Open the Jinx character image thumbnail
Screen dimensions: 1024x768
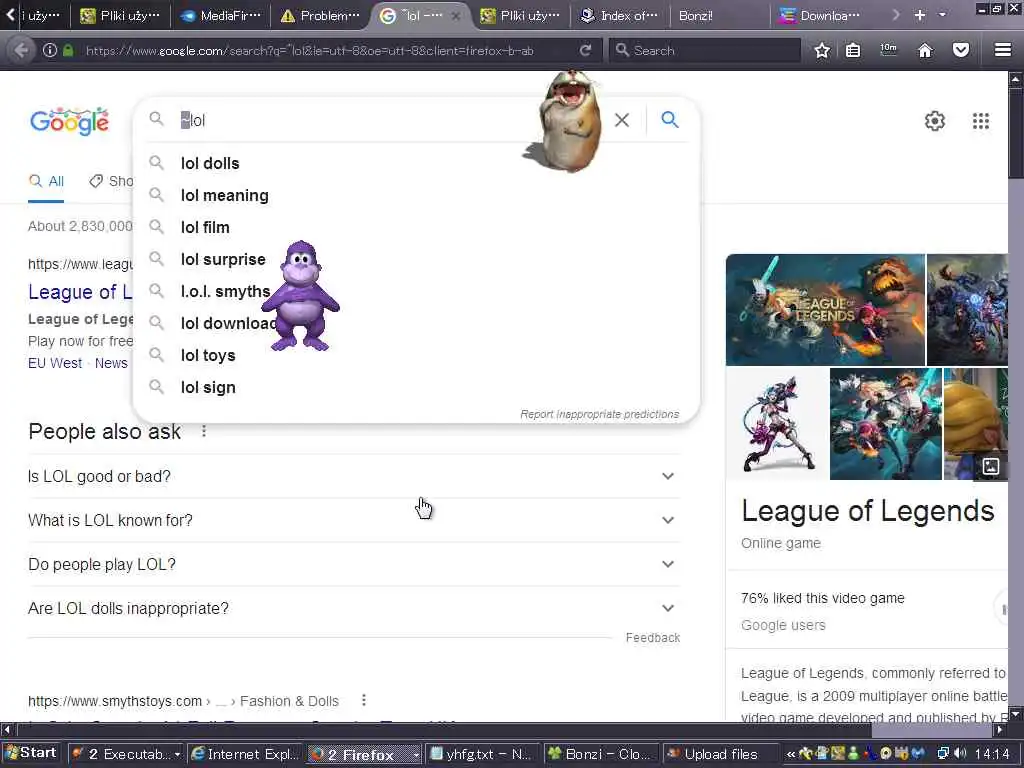(x=777, y=424)
